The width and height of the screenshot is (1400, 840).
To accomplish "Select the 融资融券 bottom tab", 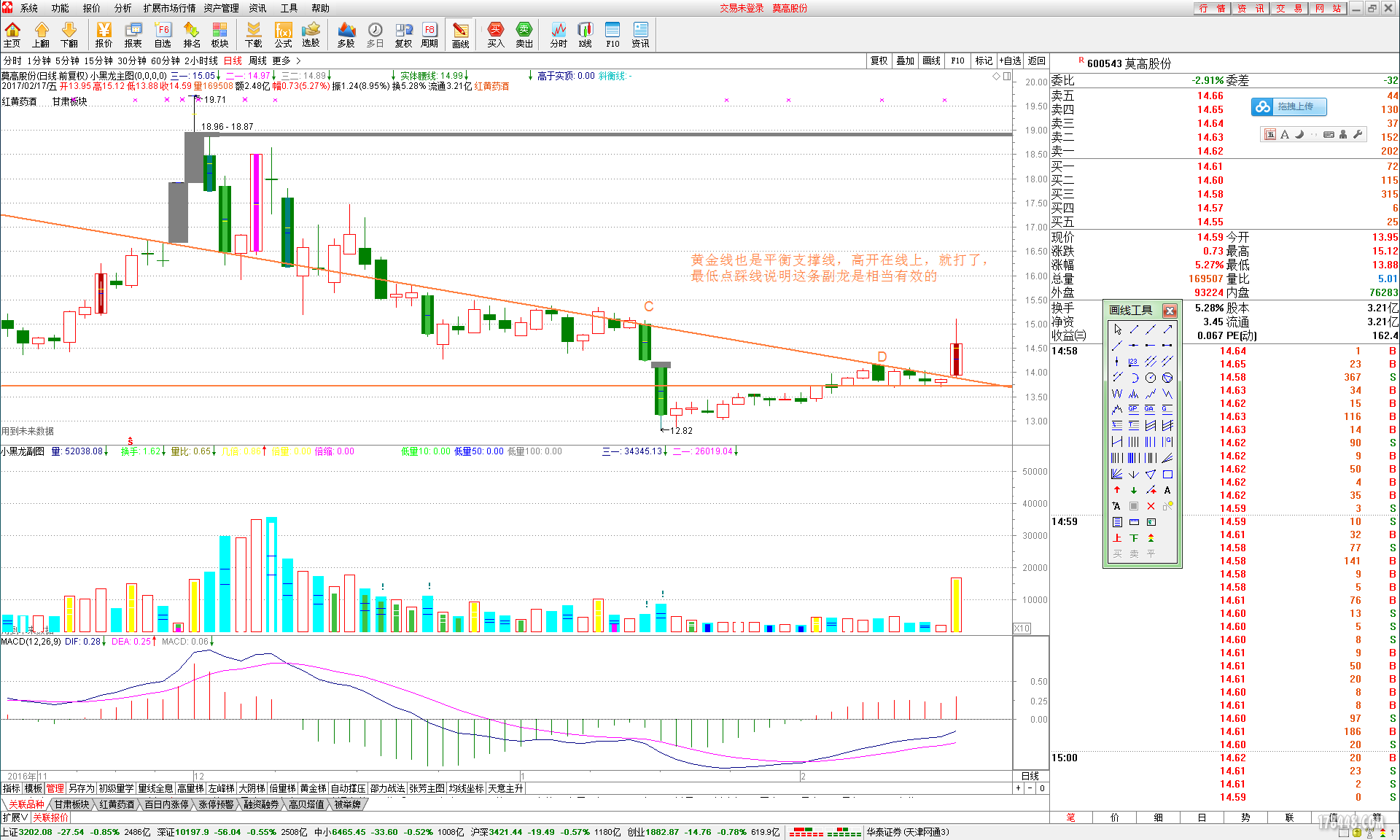I will [x=261, y=804].
